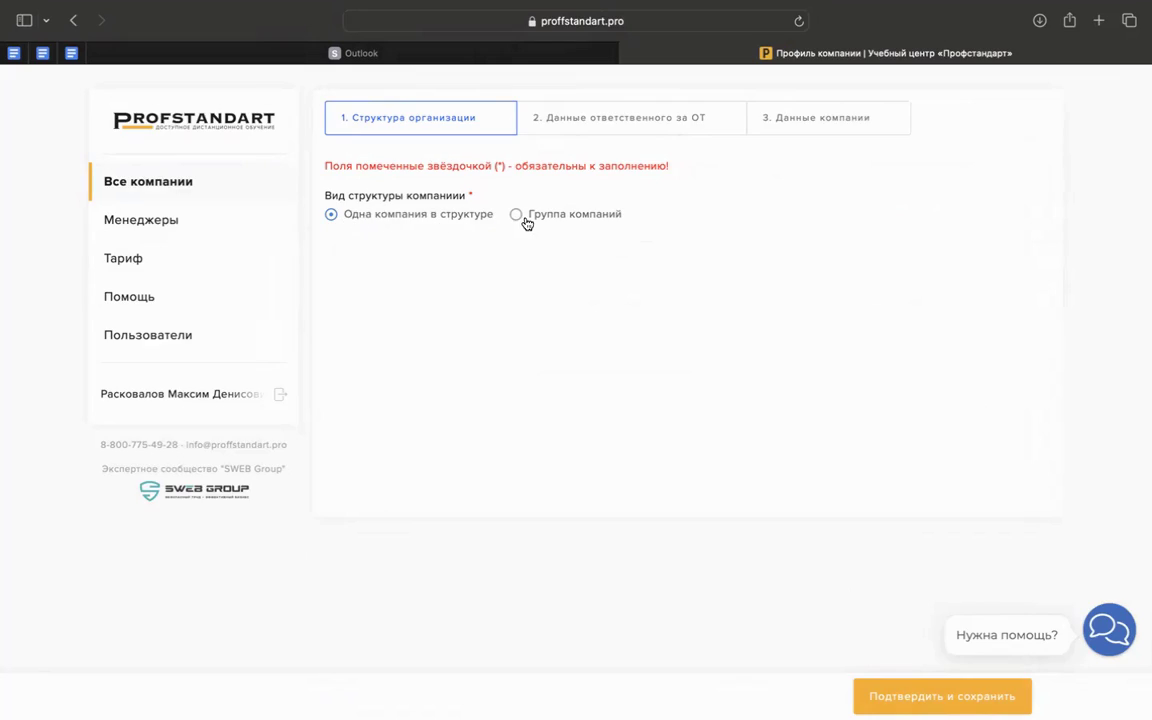This screenshot has width=1152, height=720.
Task: Select Одна компания в структуре radio
Action: point(331,215)
